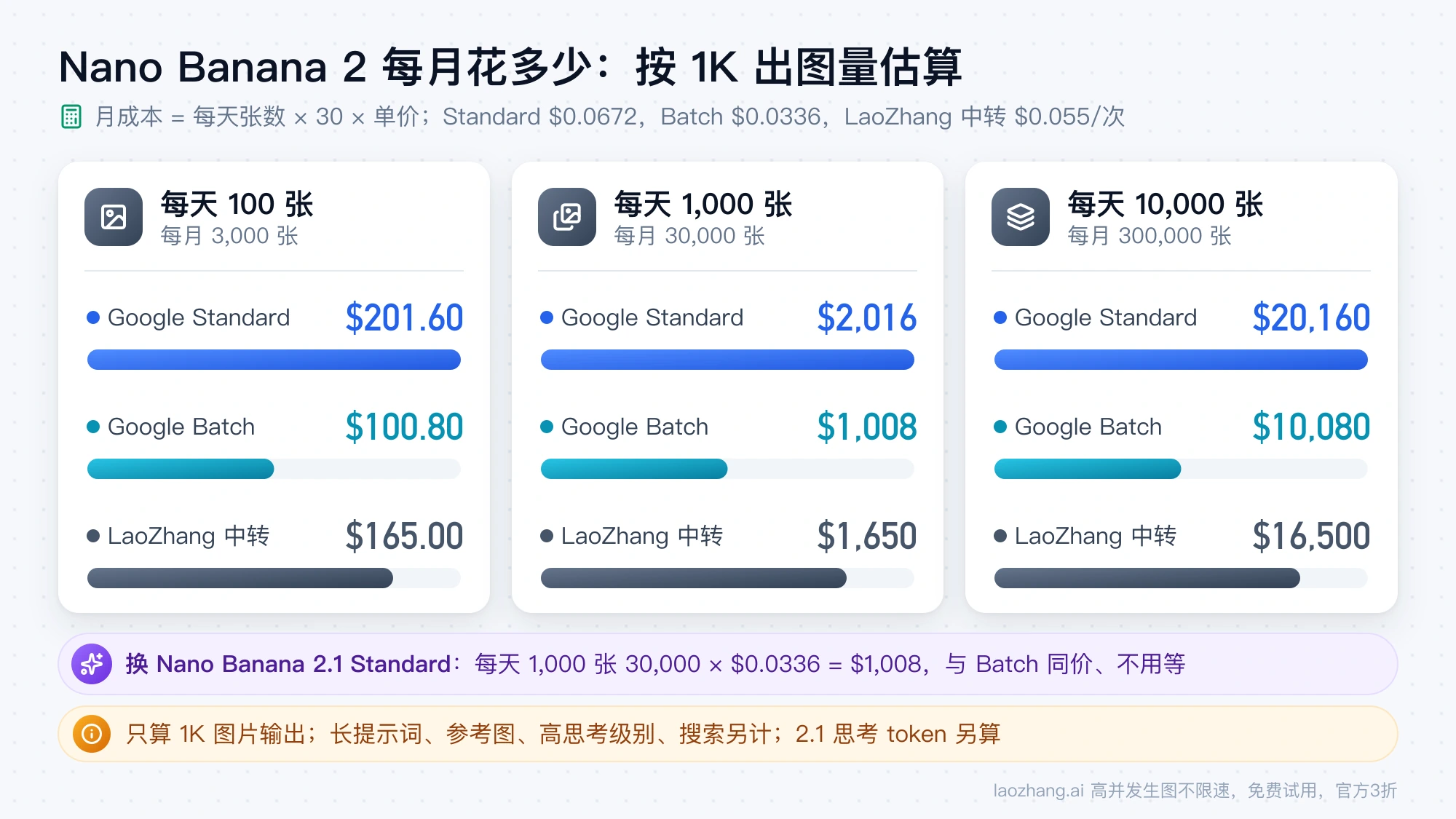Click the LaoZhang 中转 bar in the 1,000 张 card
1456x819 pixels.
727,578
